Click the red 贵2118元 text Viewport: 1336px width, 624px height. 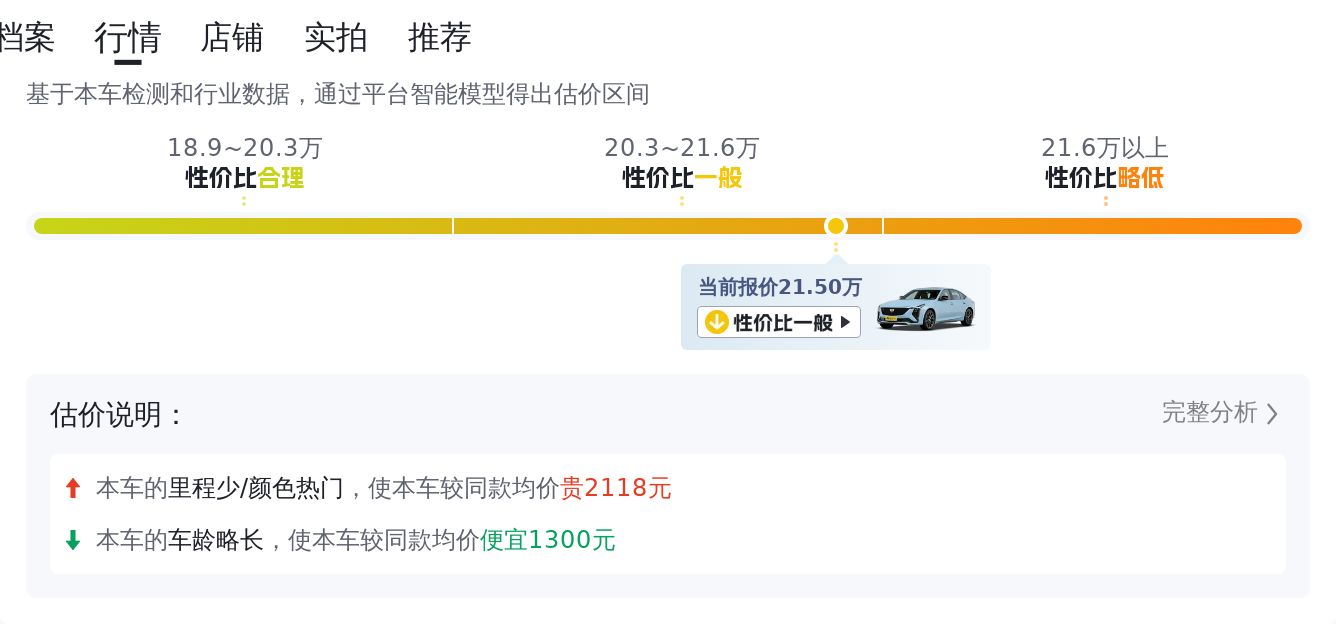click(616, 488)
